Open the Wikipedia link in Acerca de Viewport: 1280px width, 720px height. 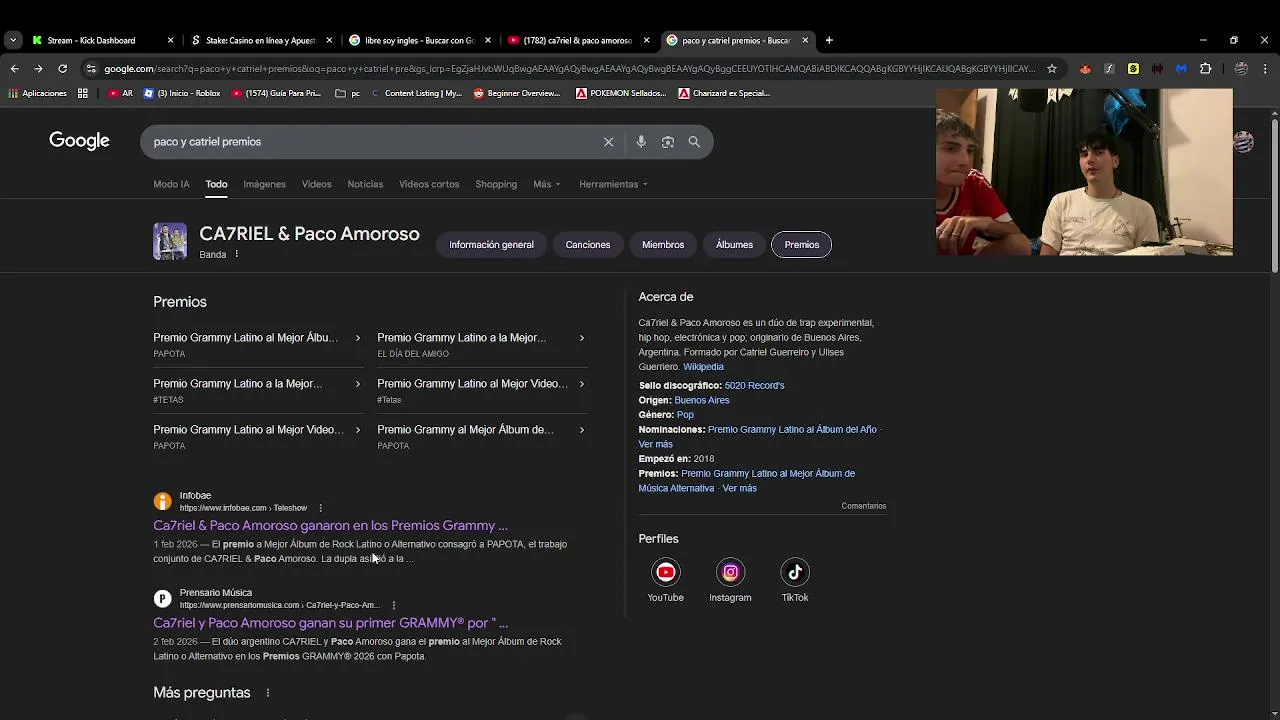(x=703, y=367)
